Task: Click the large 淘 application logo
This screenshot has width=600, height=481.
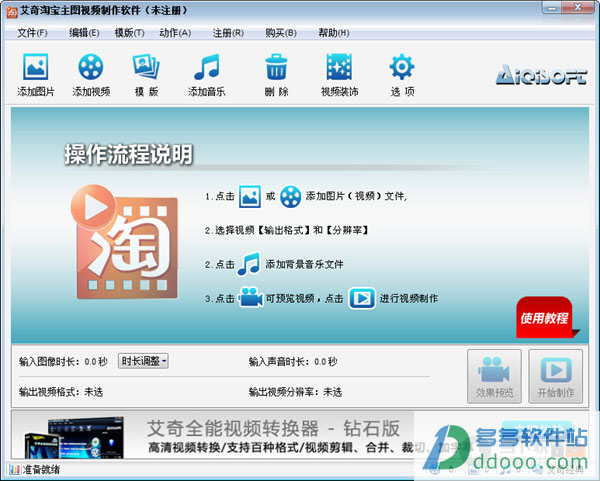Action: pos(124,242)
